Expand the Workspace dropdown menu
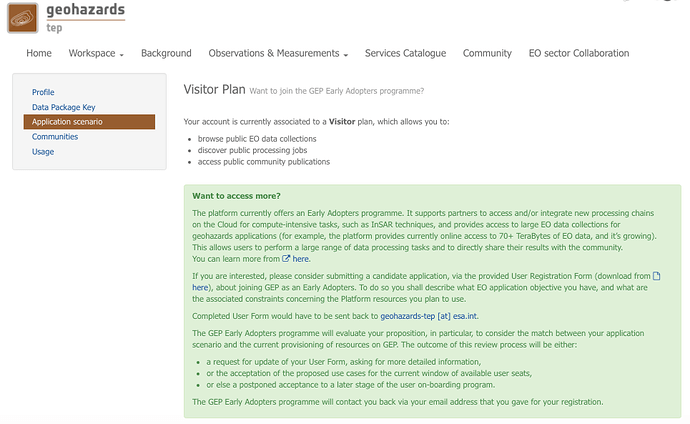 [97, 53]
